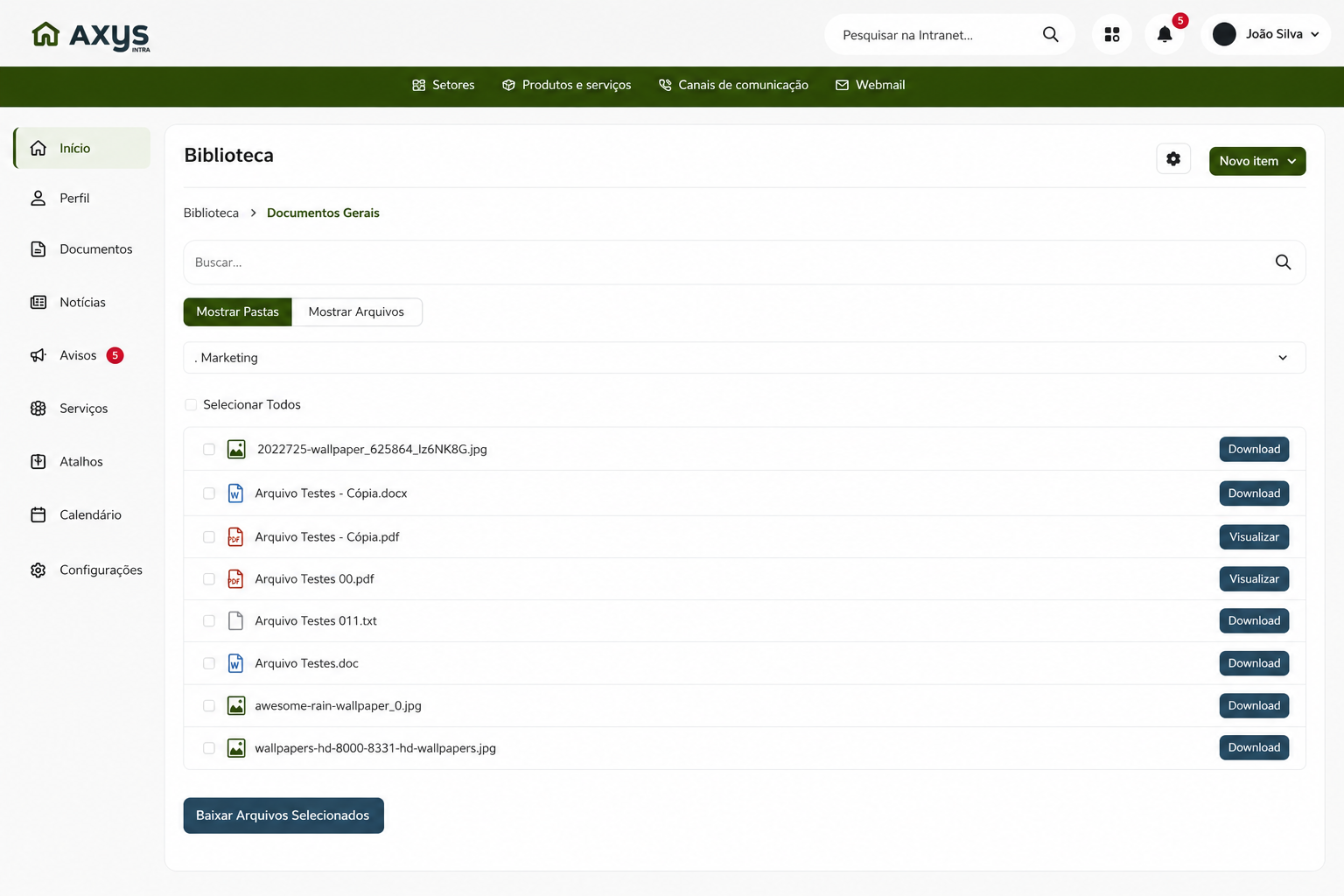Open the notifications bell icon
The image size is (1344, 896).
1165,34
